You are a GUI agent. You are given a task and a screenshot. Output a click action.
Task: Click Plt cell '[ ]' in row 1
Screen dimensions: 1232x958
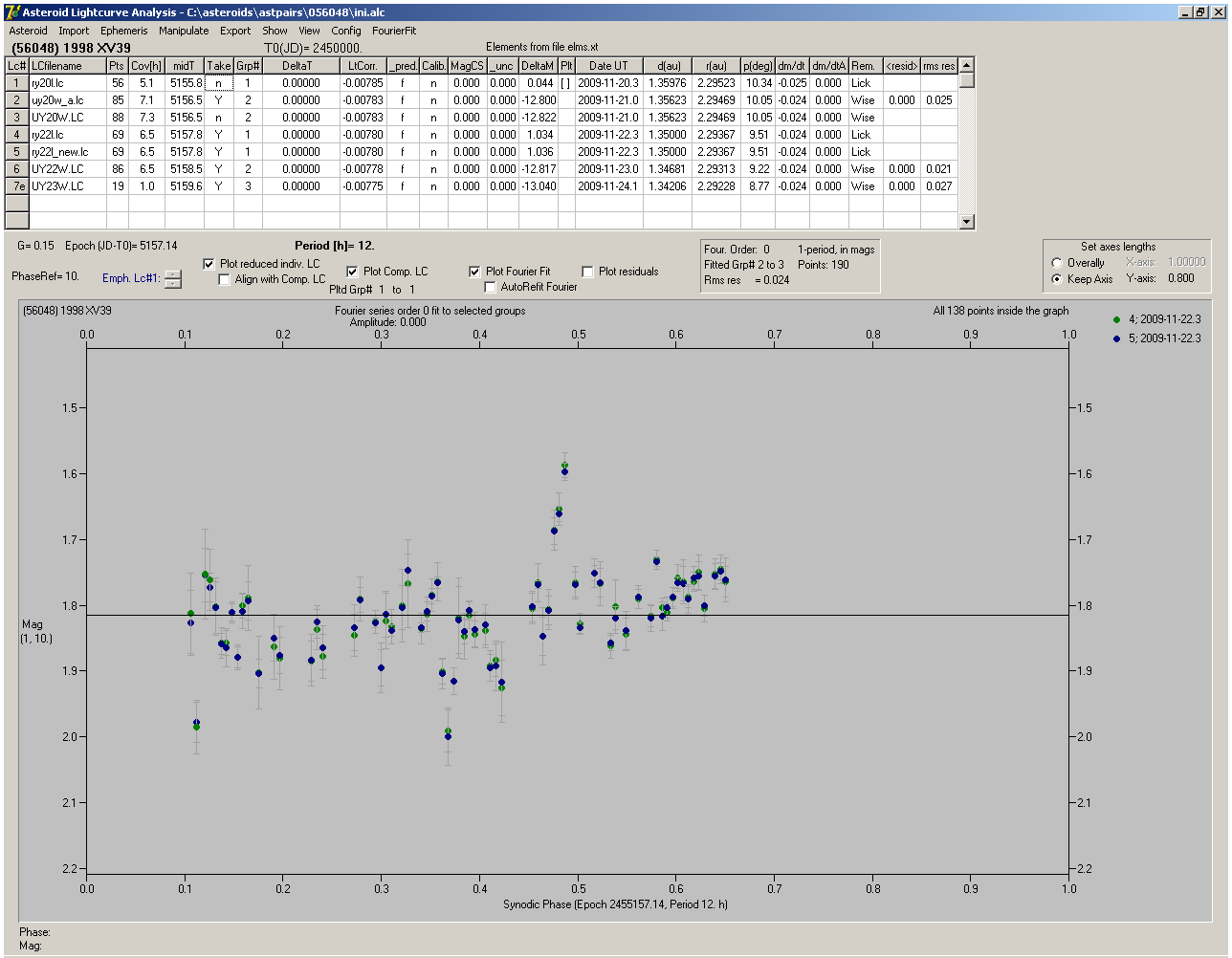click(x=565, y=83)
